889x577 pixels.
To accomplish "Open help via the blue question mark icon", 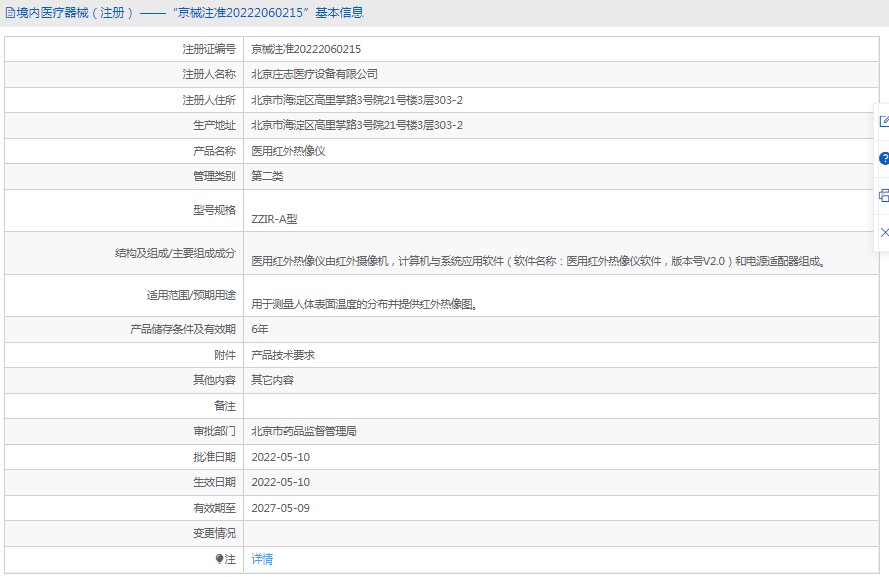I will (884, 159).
